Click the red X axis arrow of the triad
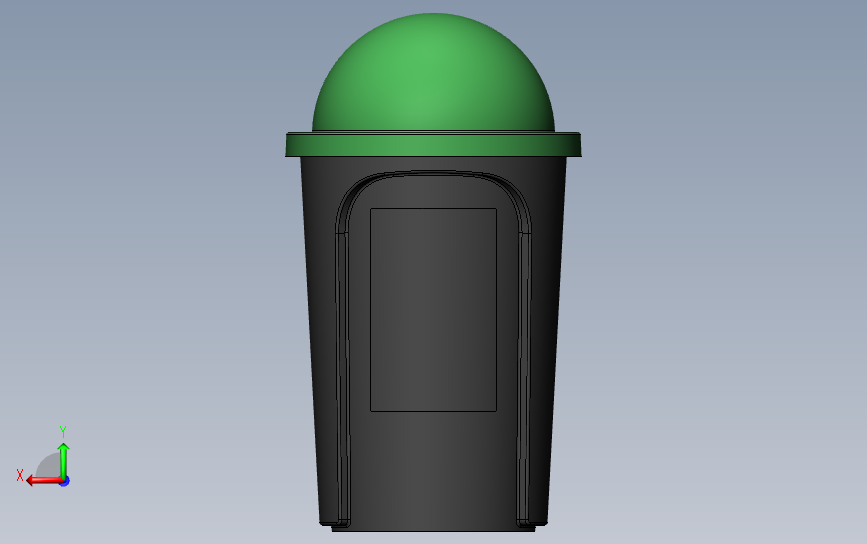Viewport: 867px width, 544px height. pyautogui.click(x=44, y=481)
